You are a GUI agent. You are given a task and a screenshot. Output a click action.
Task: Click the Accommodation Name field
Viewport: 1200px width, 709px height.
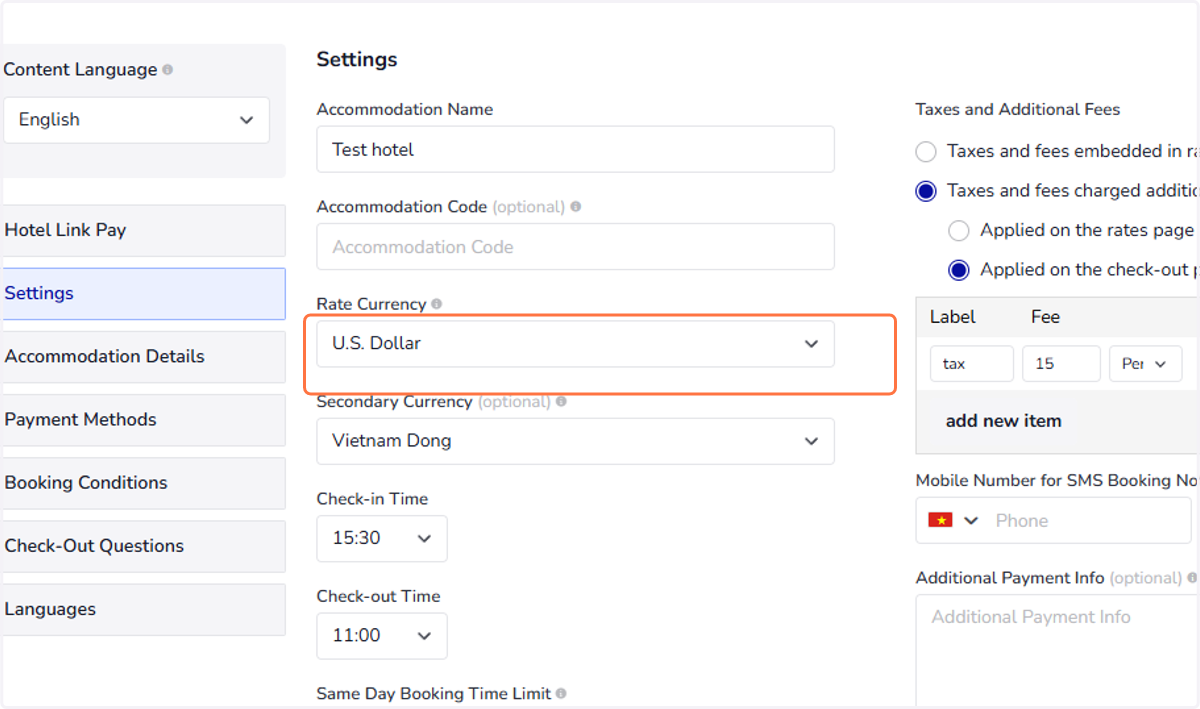tap(575, 149)
